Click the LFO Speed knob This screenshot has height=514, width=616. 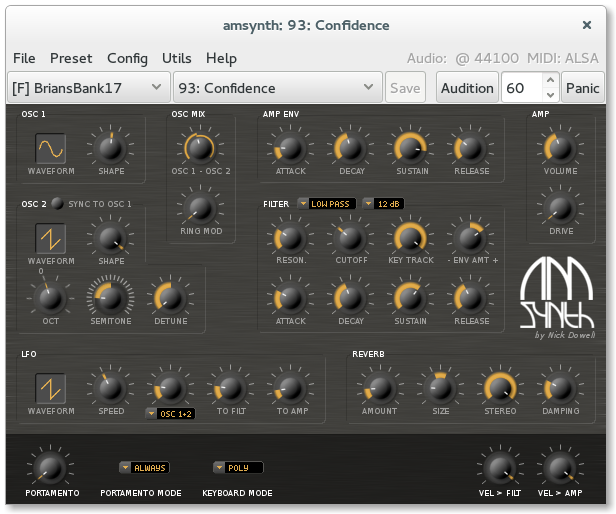(x=111, y=388)
